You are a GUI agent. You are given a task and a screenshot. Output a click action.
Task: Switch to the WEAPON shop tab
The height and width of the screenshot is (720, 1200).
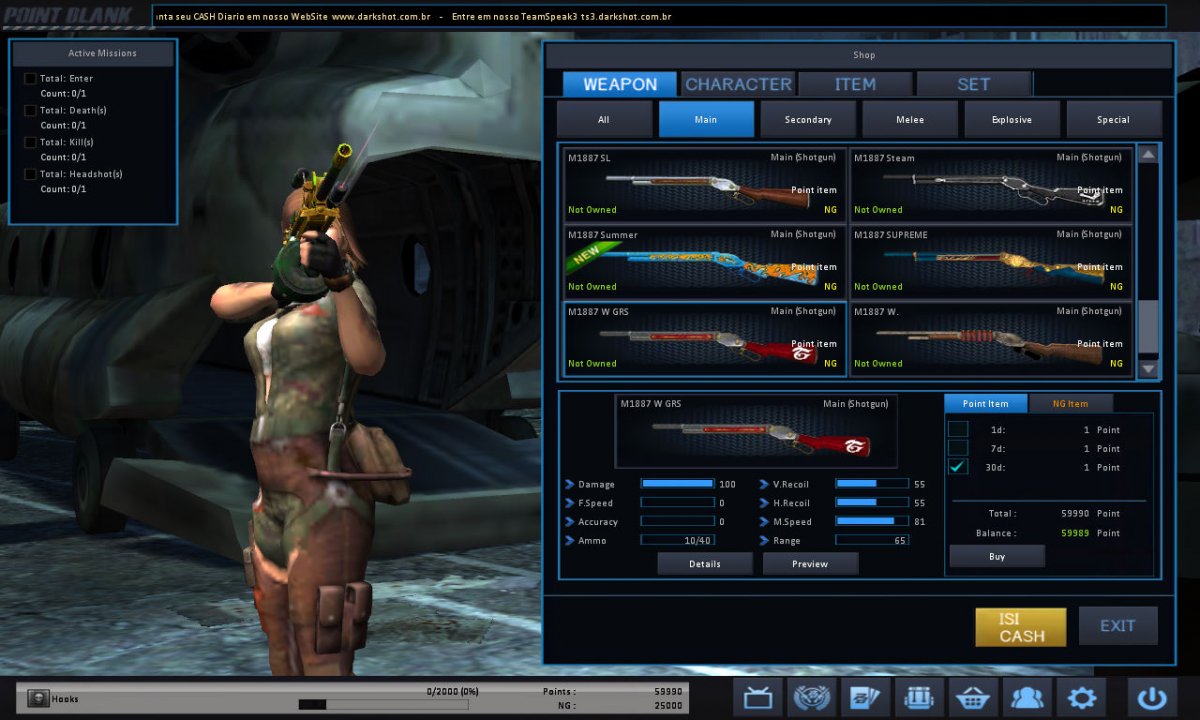pos(620,84)
